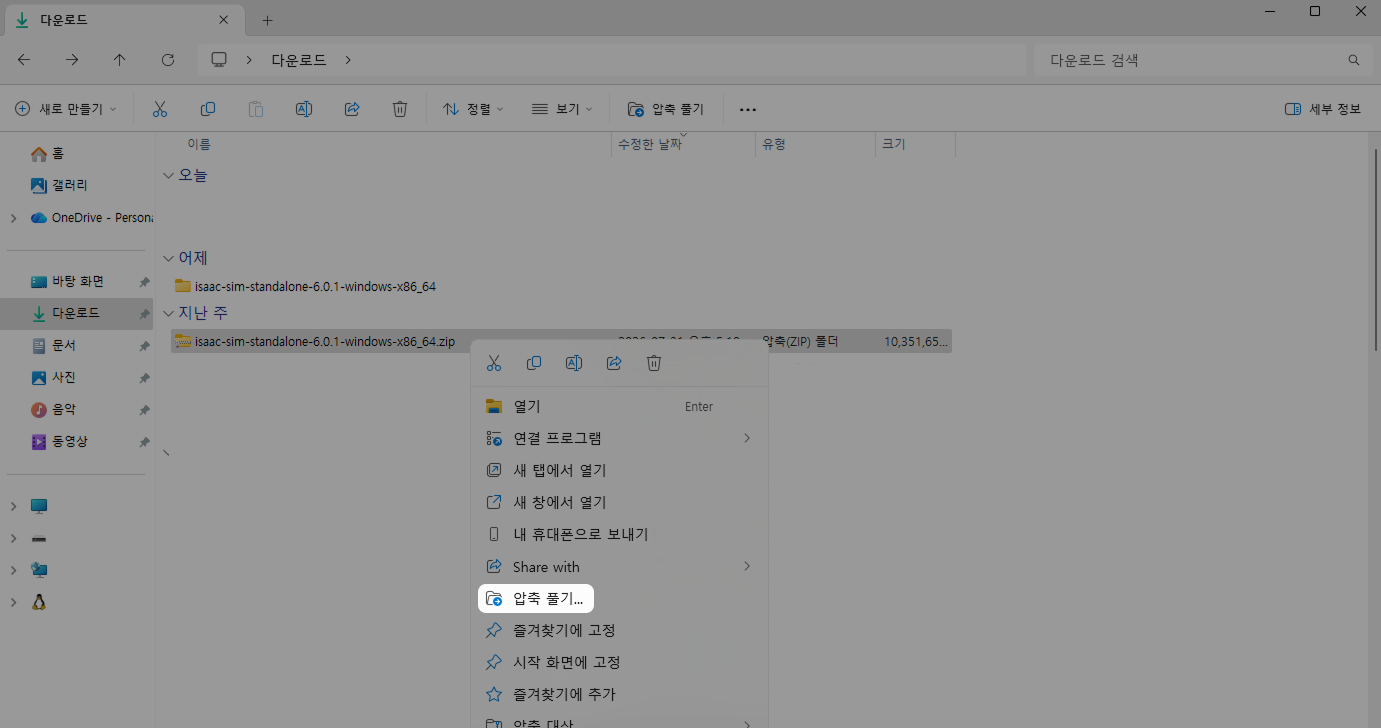Click the Copy icon in the toolbar

coord(208,109)
